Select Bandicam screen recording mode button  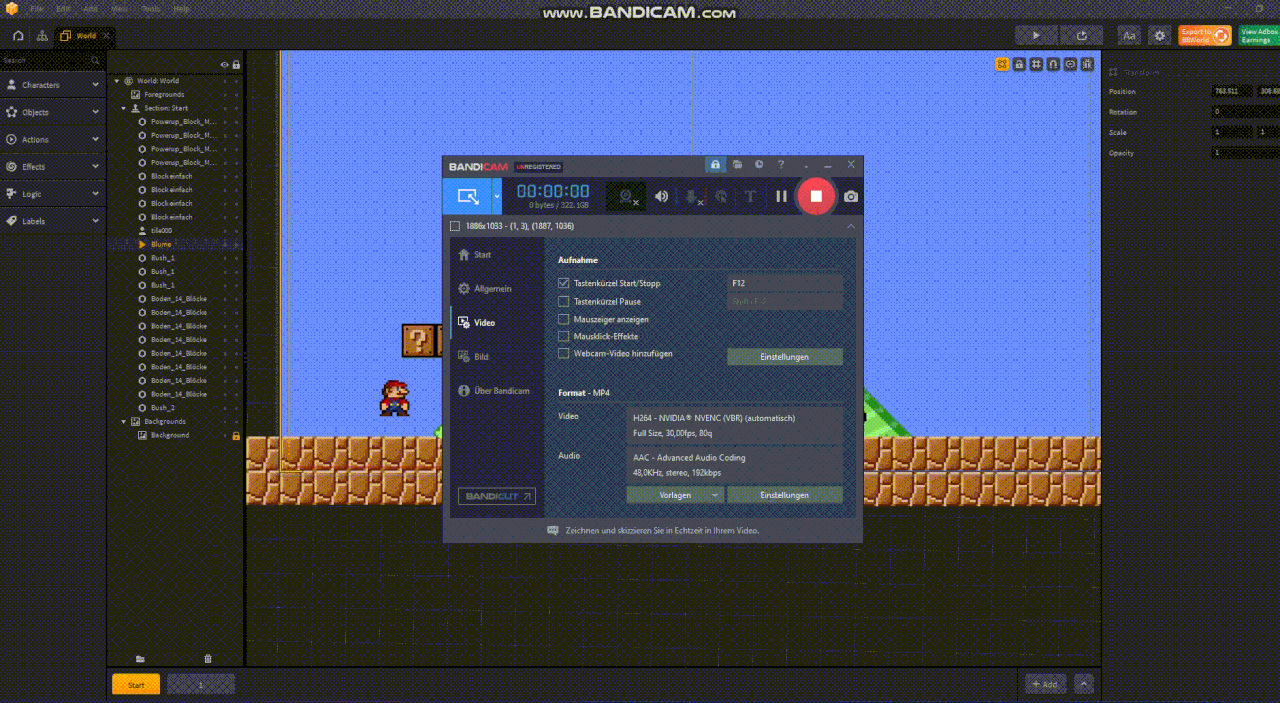coord(467,196)
